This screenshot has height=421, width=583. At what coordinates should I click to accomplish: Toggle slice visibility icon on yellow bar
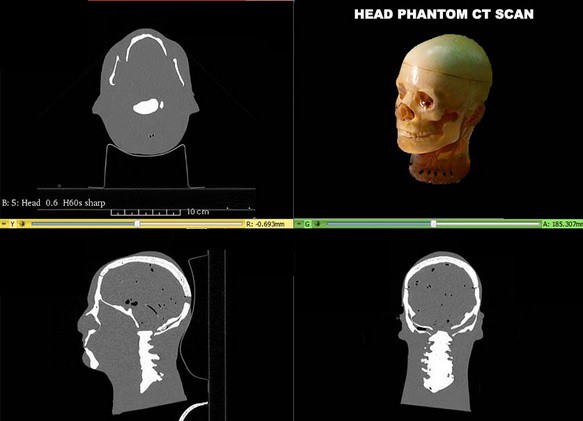click(22, 224)
